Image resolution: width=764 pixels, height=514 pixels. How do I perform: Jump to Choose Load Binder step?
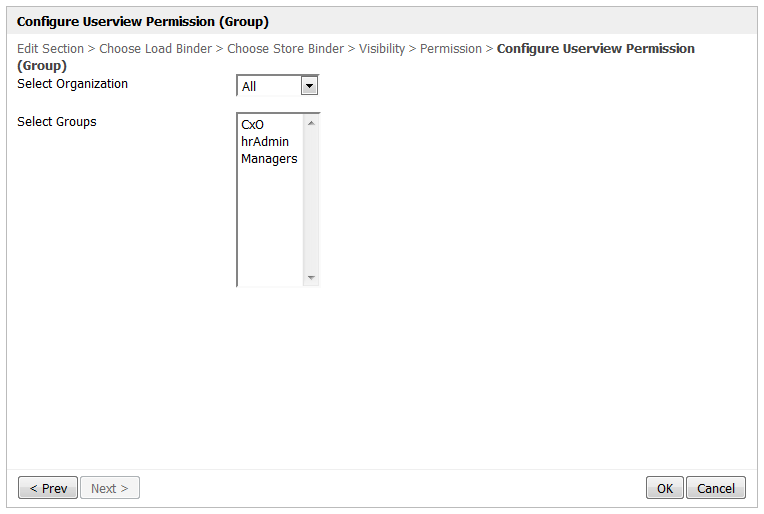155,49
